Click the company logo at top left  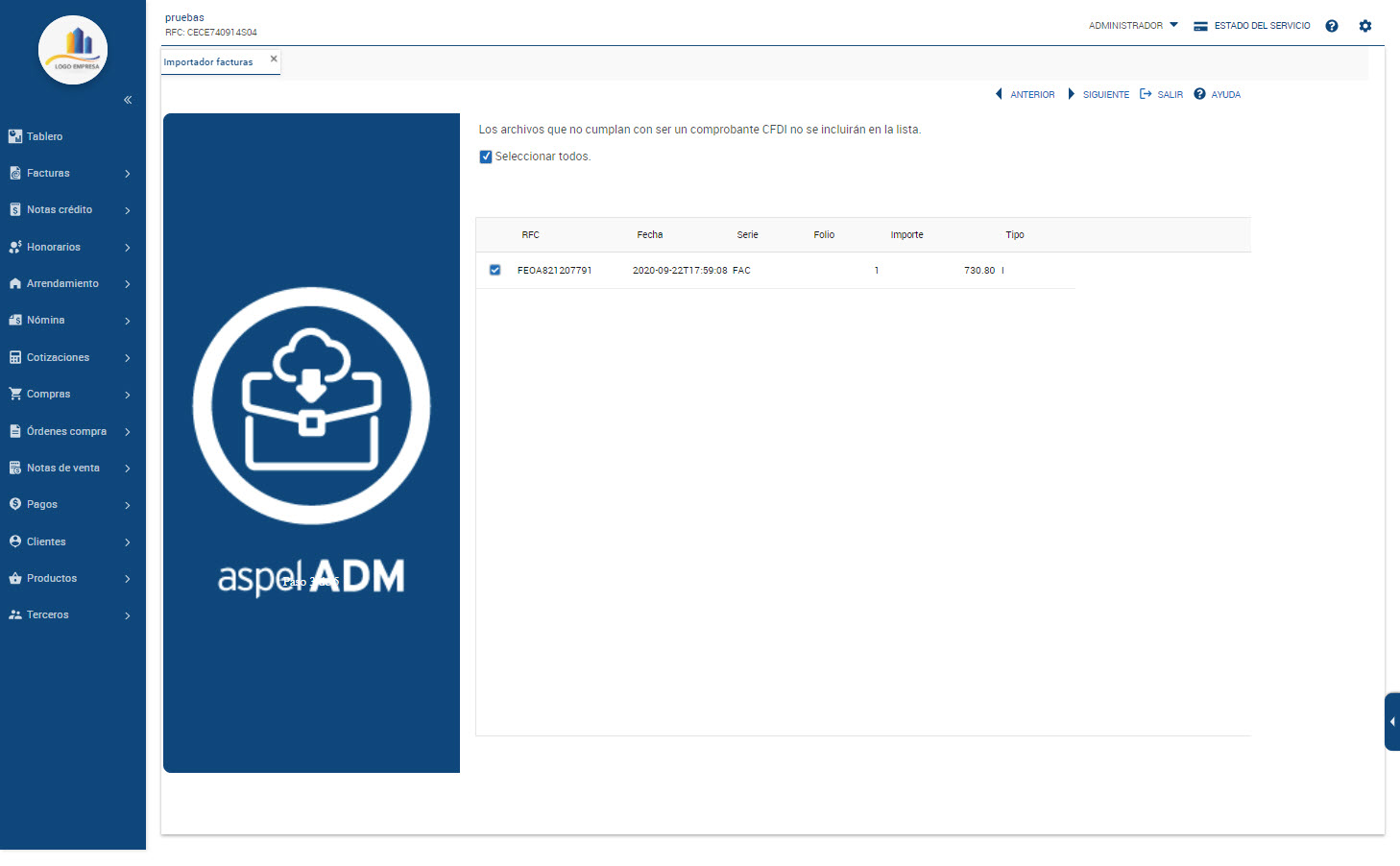pyautogui.click(x=73, y=50)
